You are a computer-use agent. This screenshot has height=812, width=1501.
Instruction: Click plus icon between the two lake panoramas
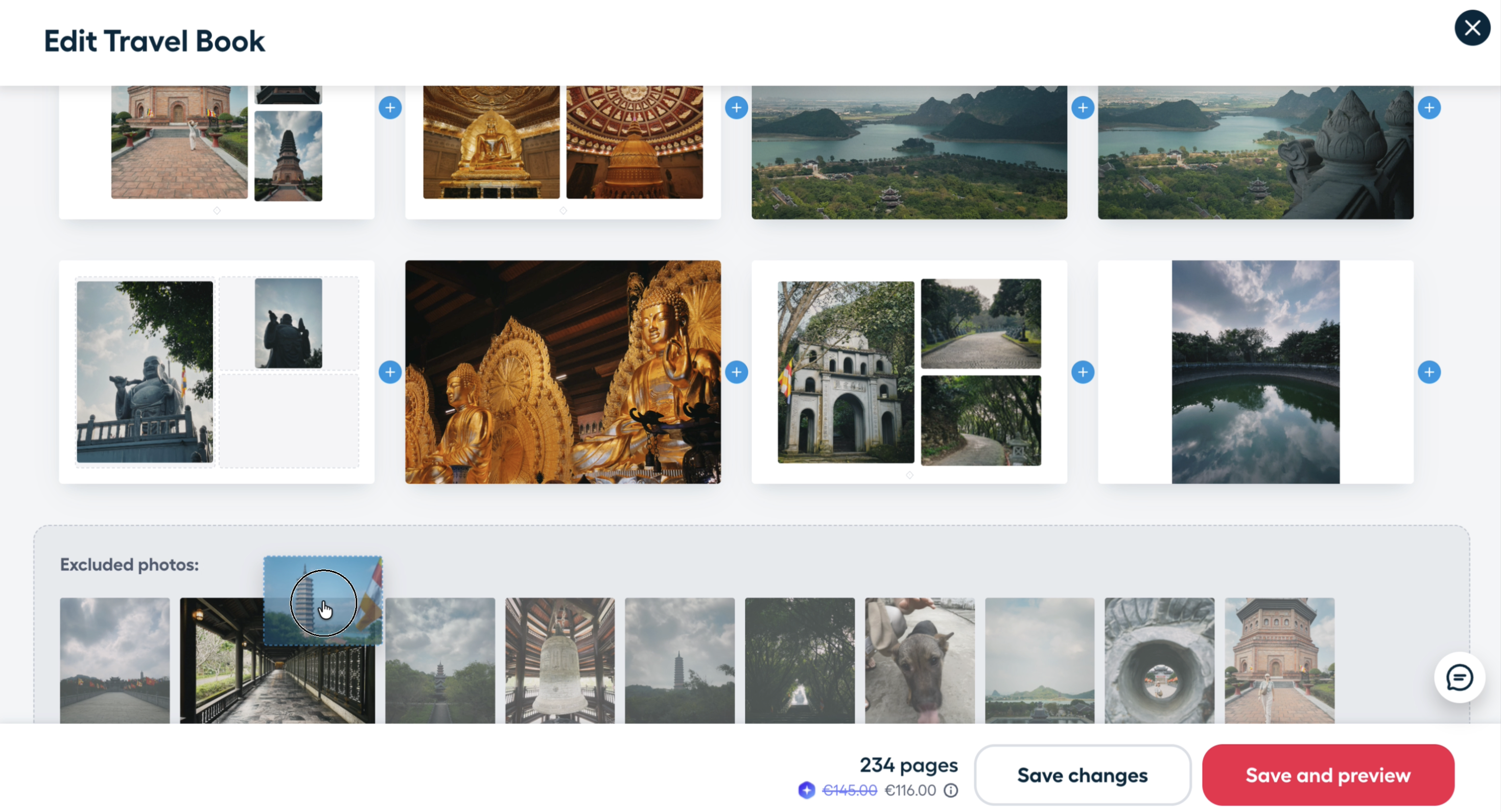tap(1083, 108)
